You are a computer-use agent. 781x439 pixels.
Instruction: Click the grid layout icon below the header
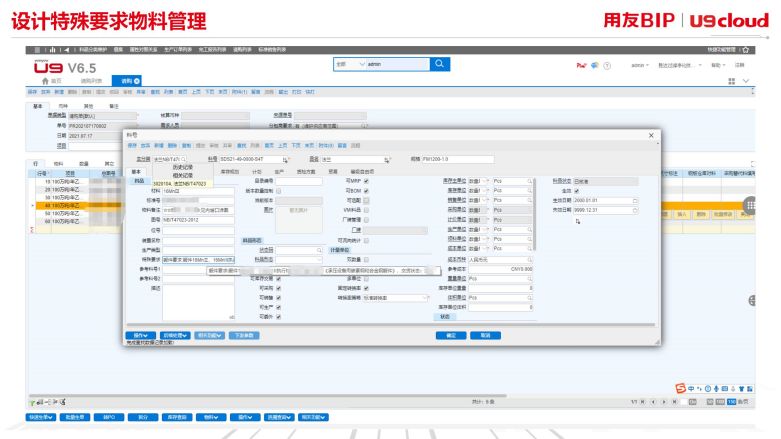pyautogui.click(x=732, y=81)
